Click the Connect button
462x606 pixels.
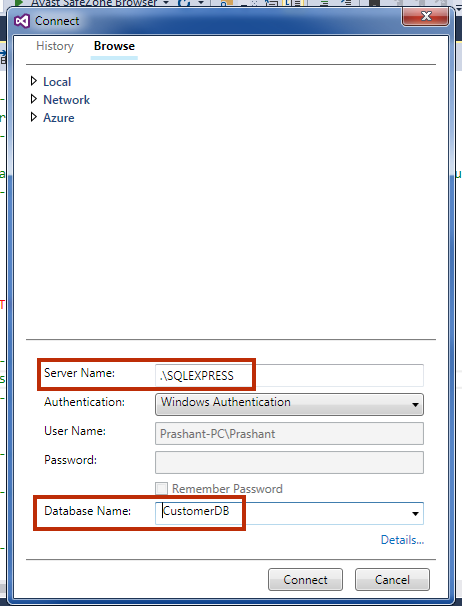pyautogui.click(x=305, y=579)
